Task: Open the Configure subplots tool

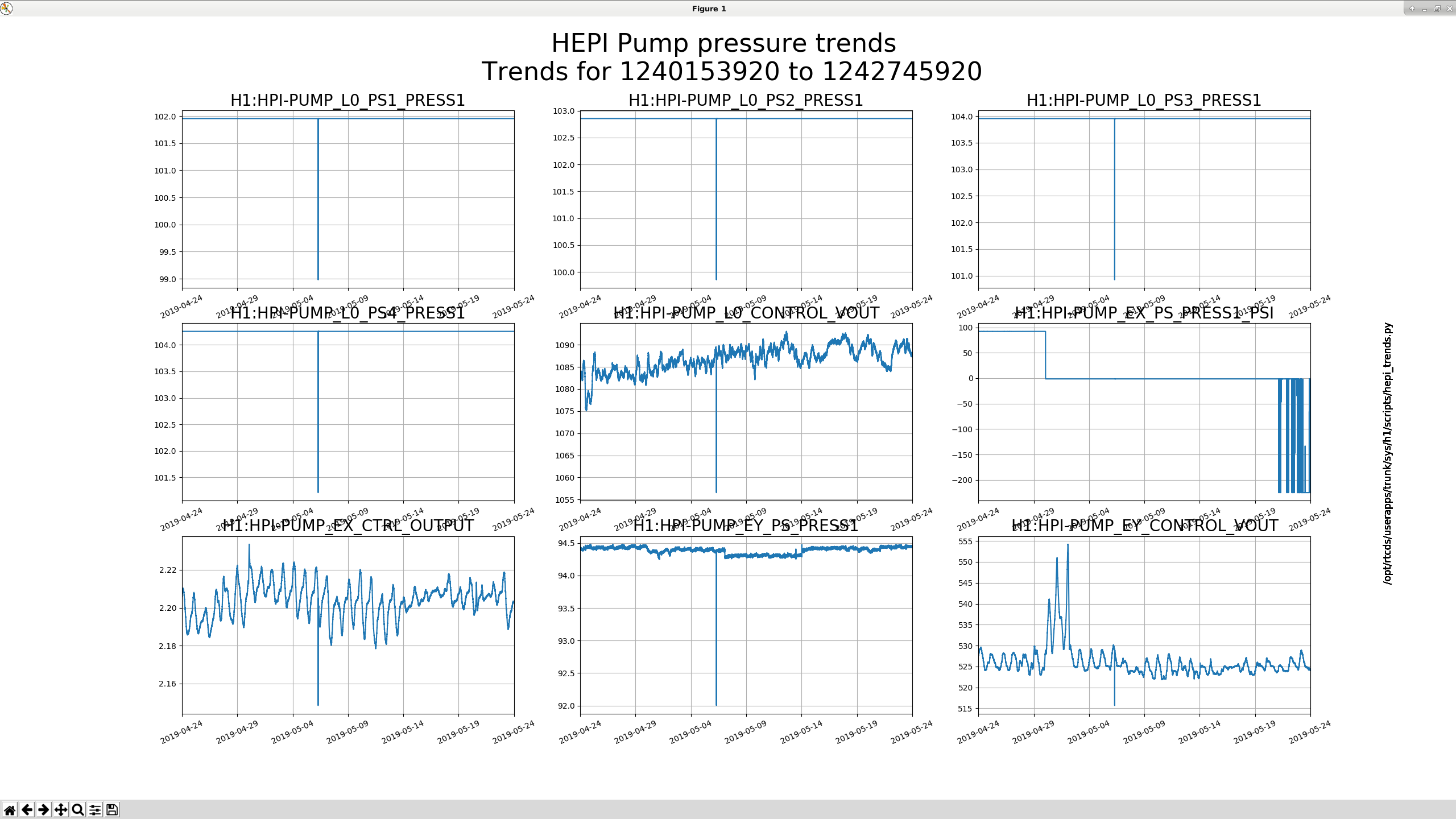Action: point(95,809)
